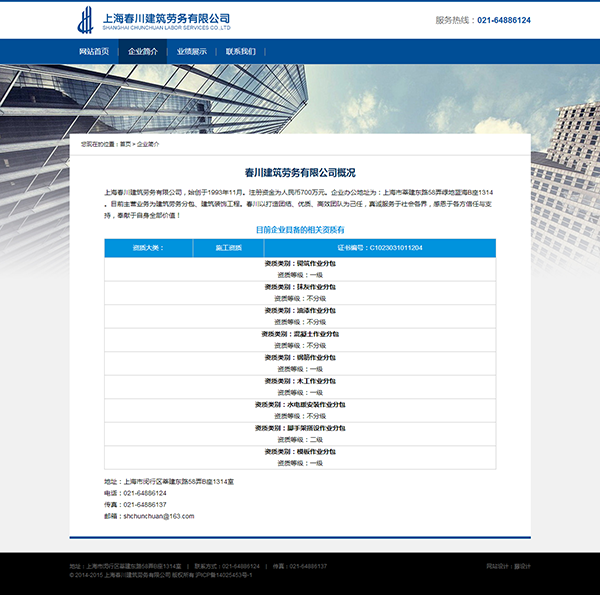600x595 pixels.
Task: Click the Chunchuan company logo icon
Action: point(85,20)
